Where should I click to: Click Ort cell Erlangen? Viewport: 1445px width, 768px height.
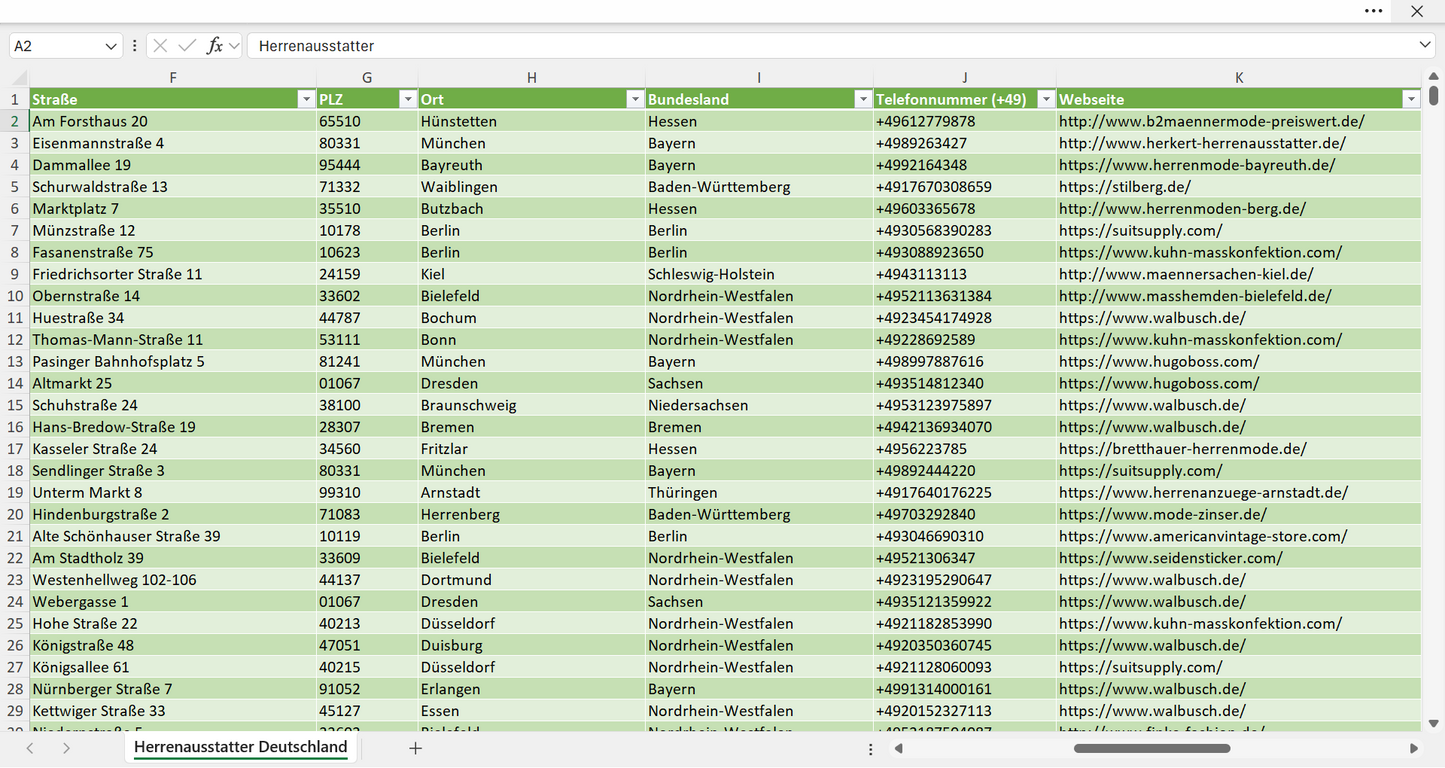(531, 689)
